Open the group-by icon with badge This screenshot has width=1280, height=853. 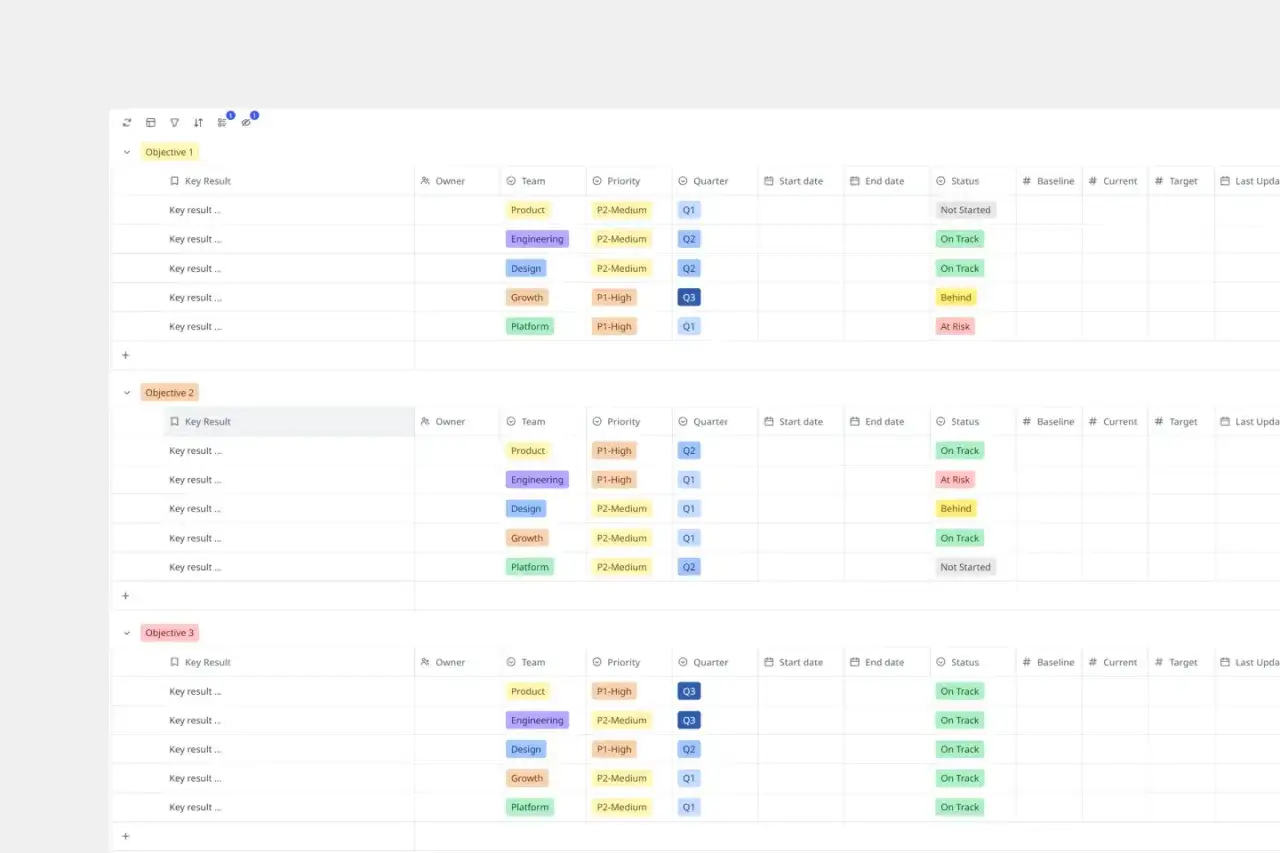[x=222, y=123]
